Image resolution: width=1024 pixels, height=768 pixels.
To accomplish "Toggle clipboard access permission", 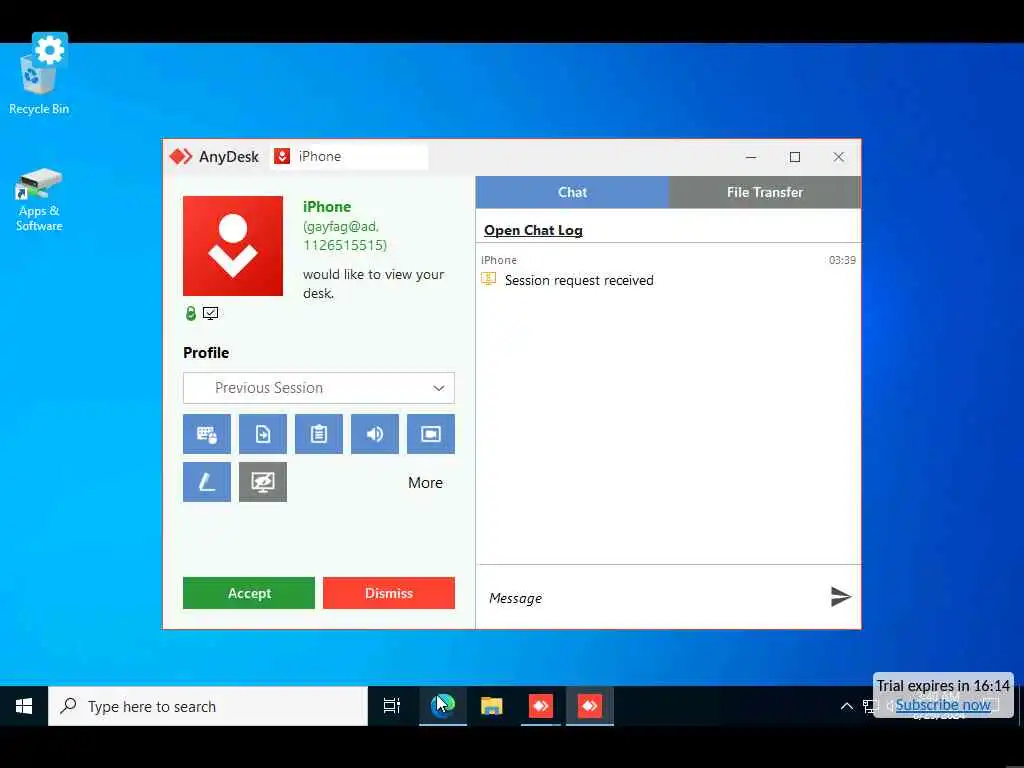I will 319,434.
